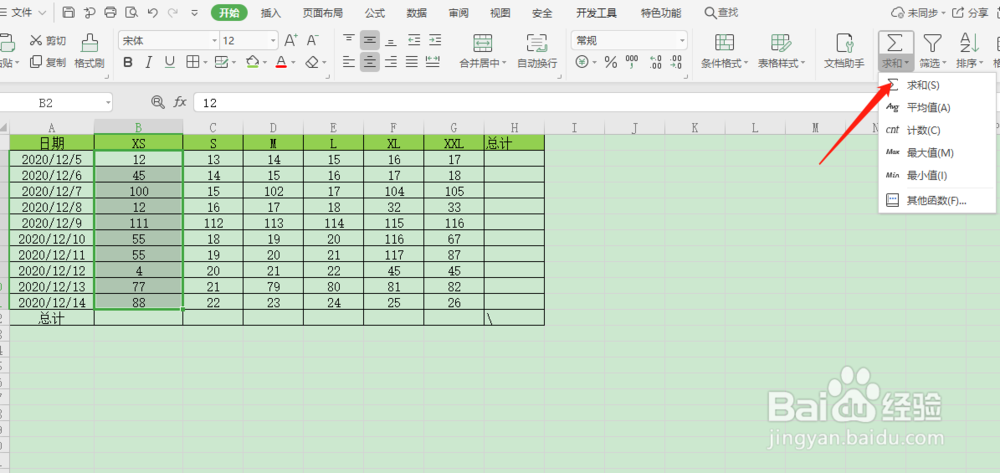
Task: Click the Copy (复制) button
Action: tap(48, 62)
